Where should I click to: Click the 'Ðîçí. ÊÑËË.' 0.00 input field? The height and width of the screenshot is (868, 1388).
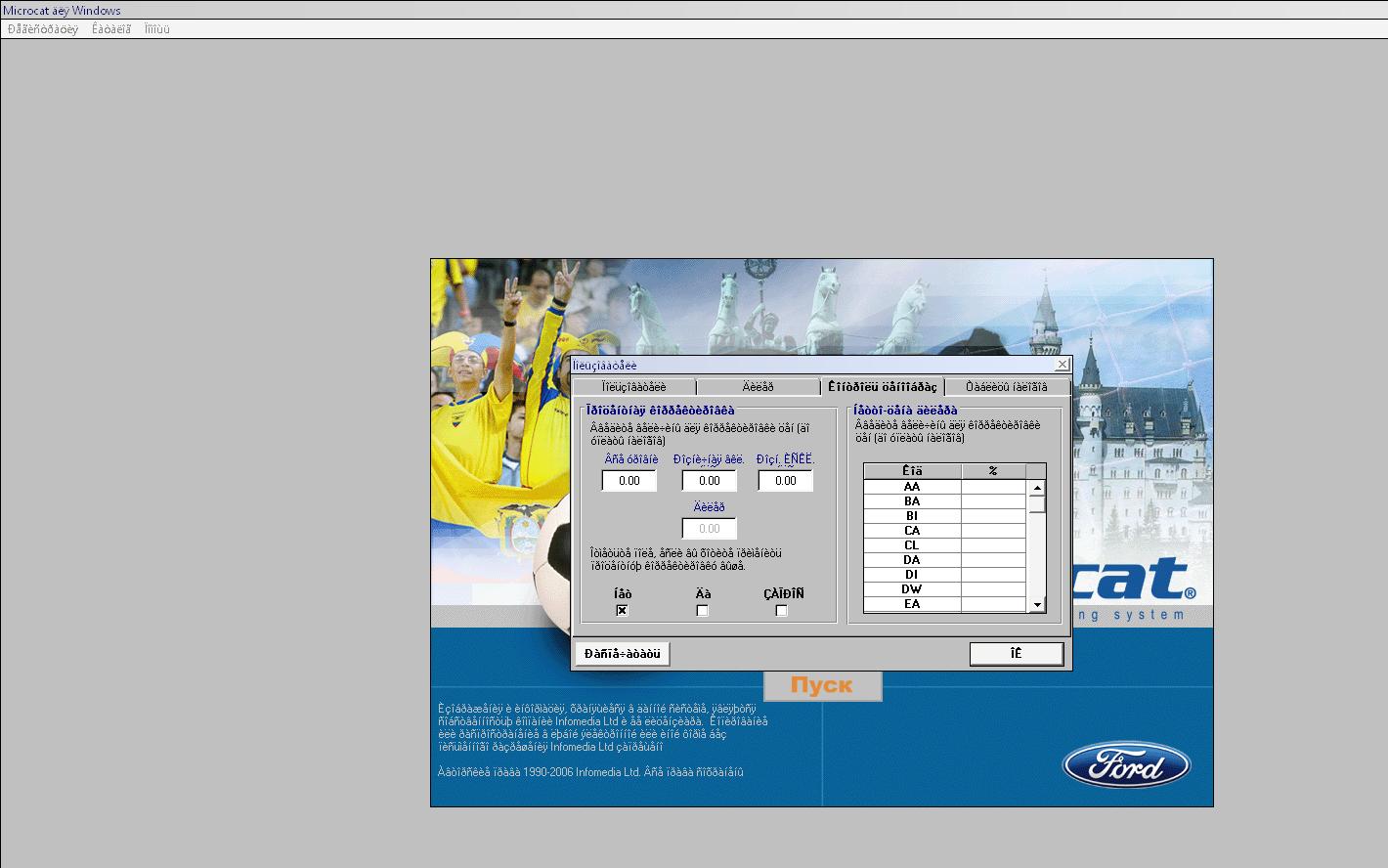[785, 481]
